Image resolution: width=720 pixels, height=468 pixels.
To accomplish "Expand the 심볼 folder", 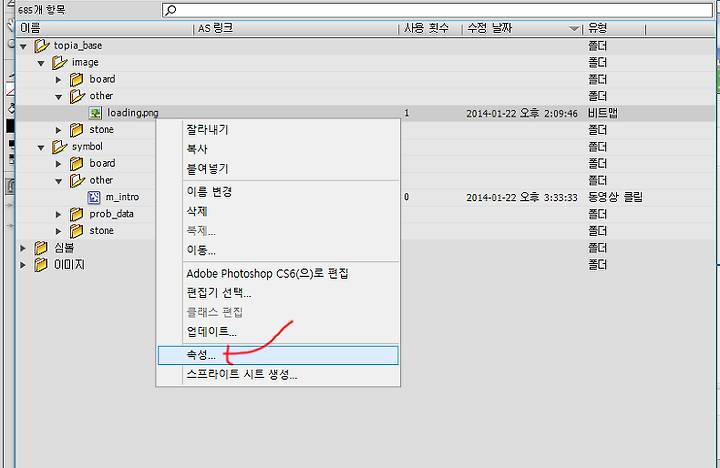I will click(x=22, y=248).
